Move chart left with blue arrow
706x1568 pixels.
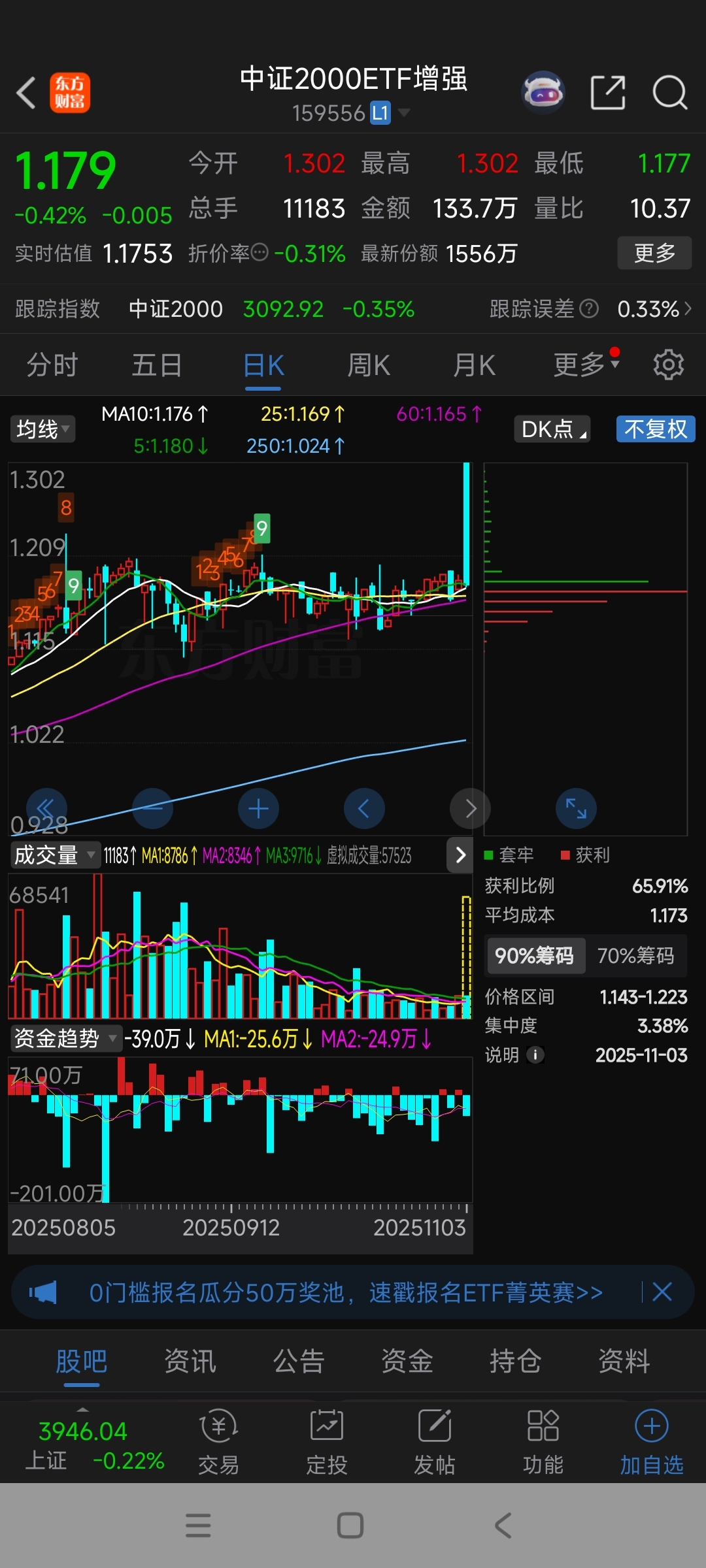(x=364, y=809)
